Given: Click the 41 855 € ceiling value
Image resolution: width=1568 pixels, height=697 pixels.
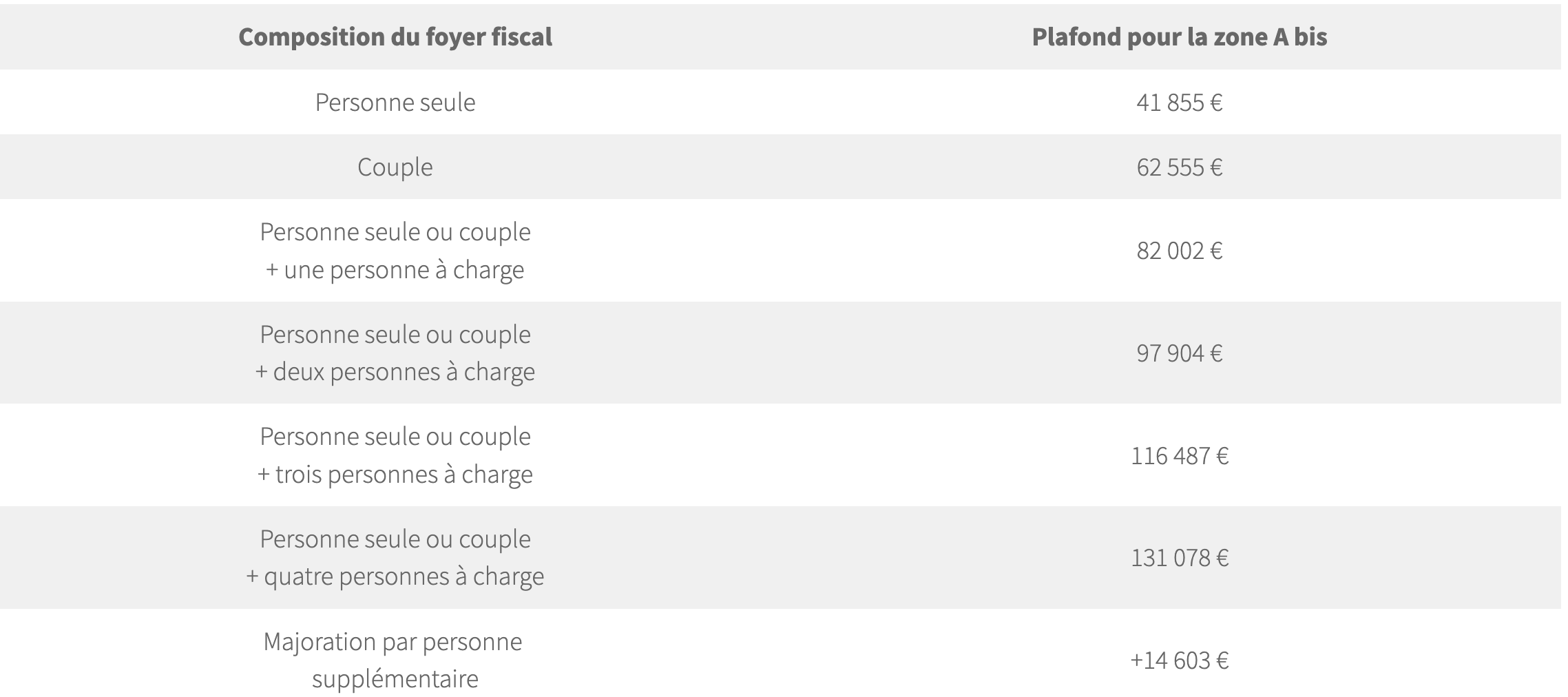Looking at the screenshot, I should pos(1179,103).
